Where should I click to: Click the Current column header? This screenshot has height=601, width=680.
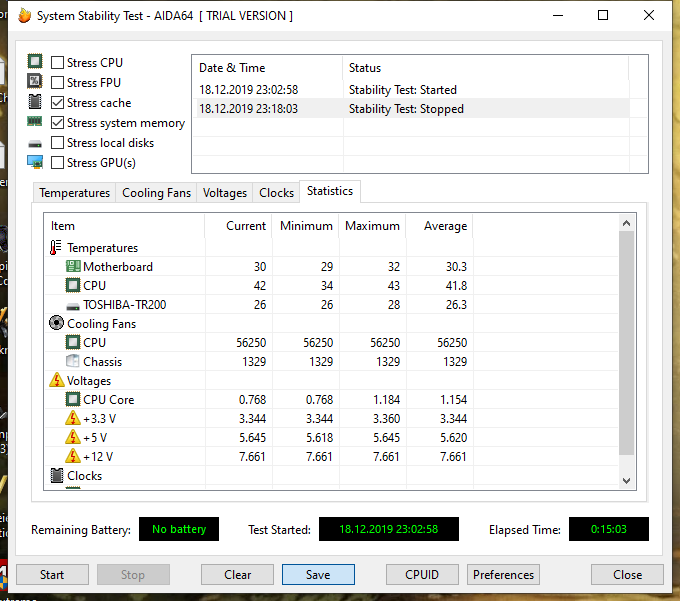tap(238, 226)
